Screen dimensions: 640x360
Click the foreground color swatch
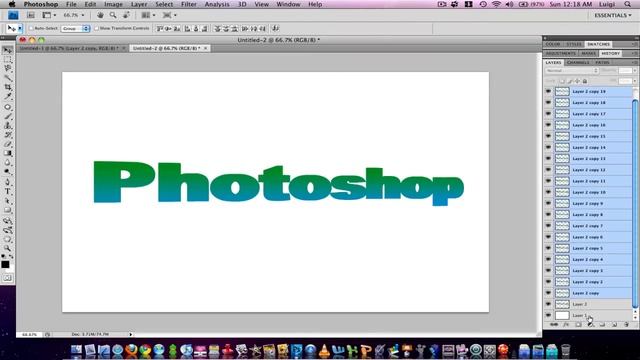click(5, 264)
